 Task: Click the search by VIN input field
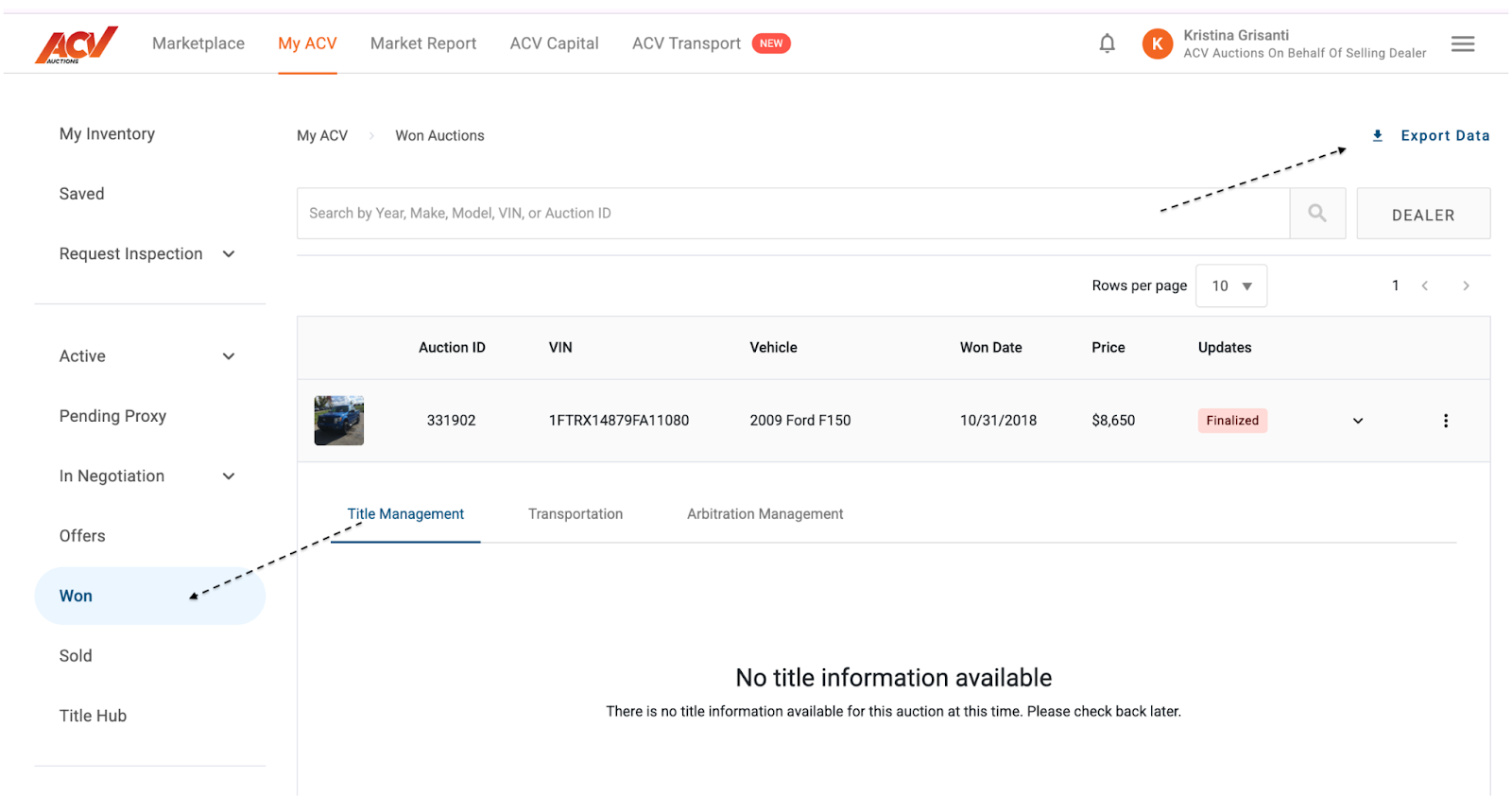(x=793, y=214)
